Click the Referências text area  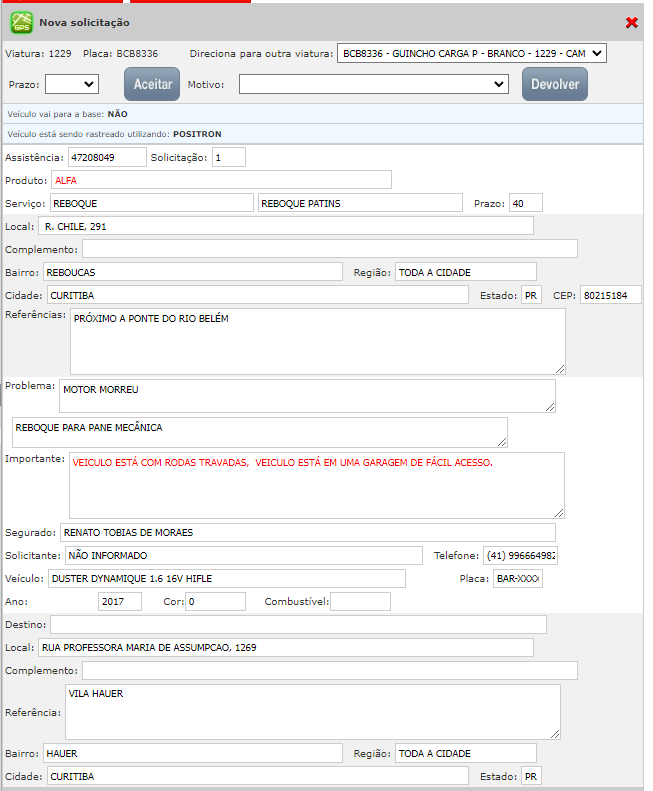[317, 340]
